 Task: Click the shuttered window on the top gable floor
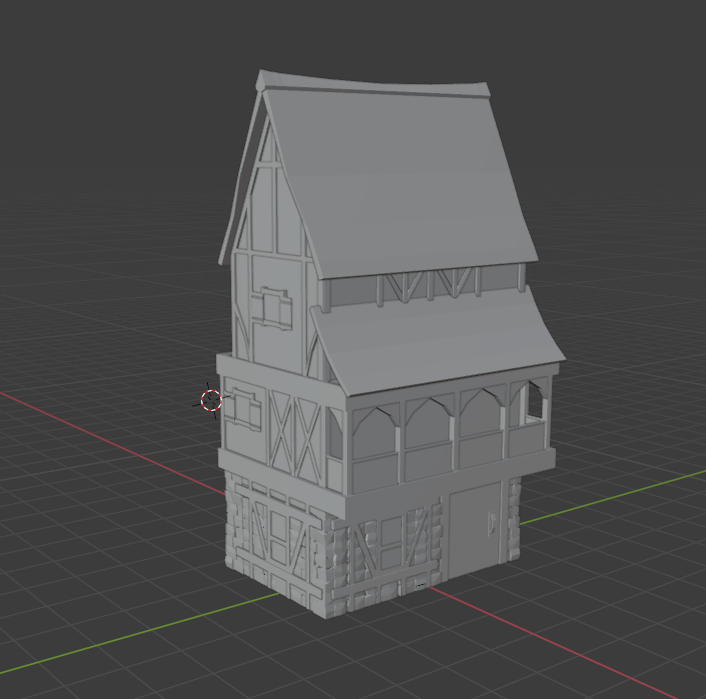(272, 308)
